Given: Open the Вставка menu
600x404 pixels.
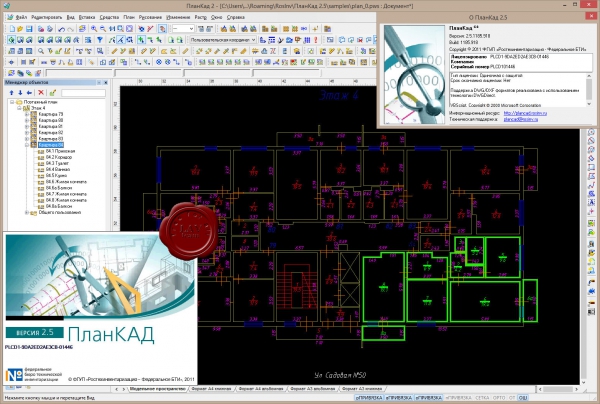Looking at the screenshot, I should (87, 17).
